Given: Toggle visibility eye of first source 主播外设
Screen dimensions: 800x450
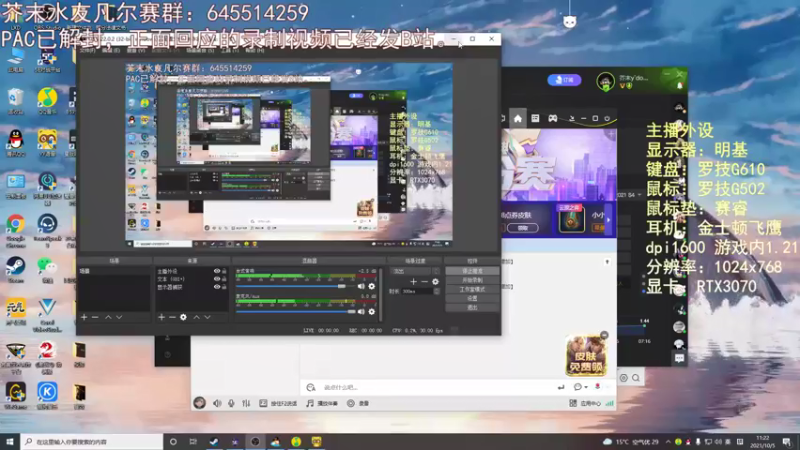Looking at the screenshot, I should click(217, 271).
